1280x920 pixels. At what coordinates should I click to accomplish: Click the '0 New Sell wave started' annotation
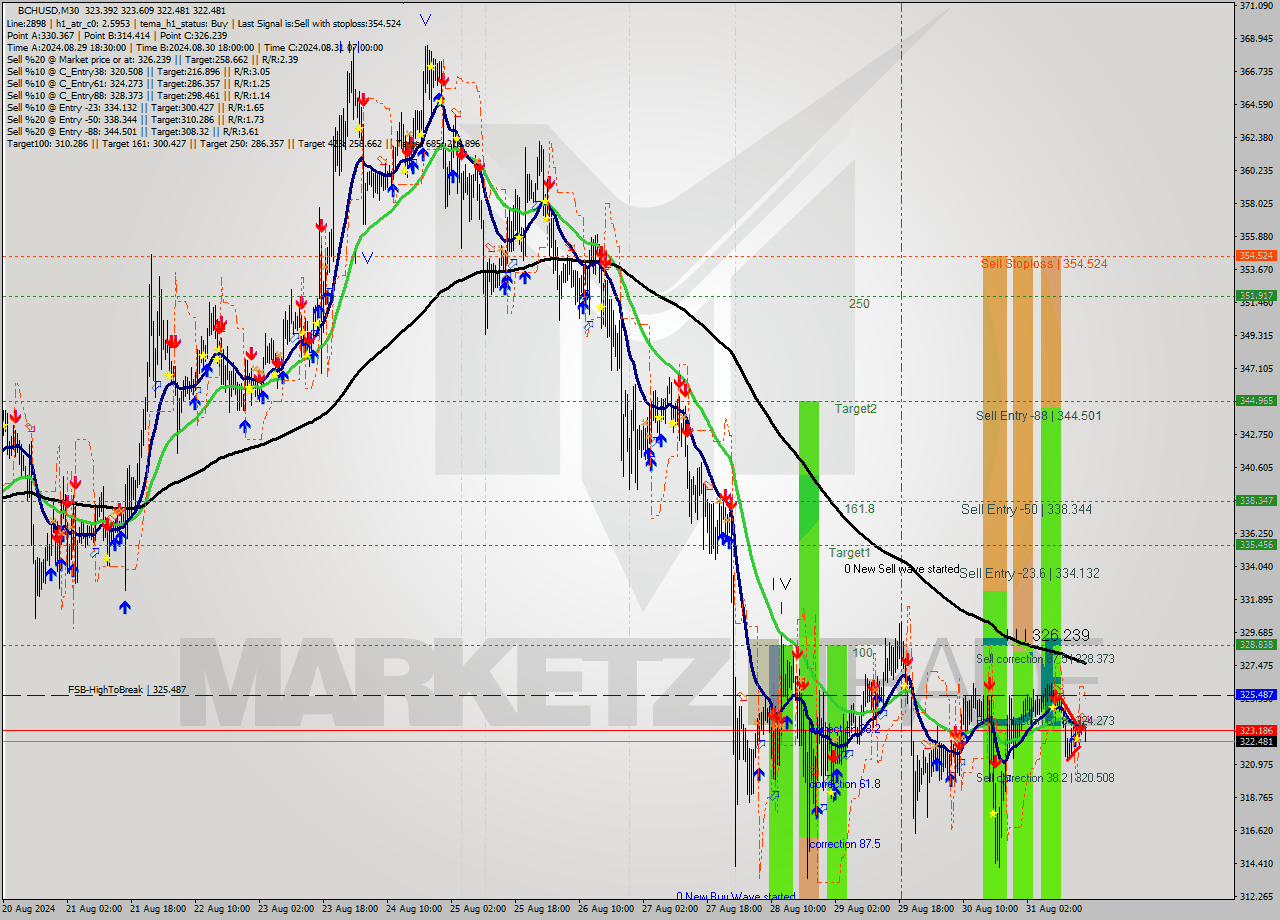point(901,569)
